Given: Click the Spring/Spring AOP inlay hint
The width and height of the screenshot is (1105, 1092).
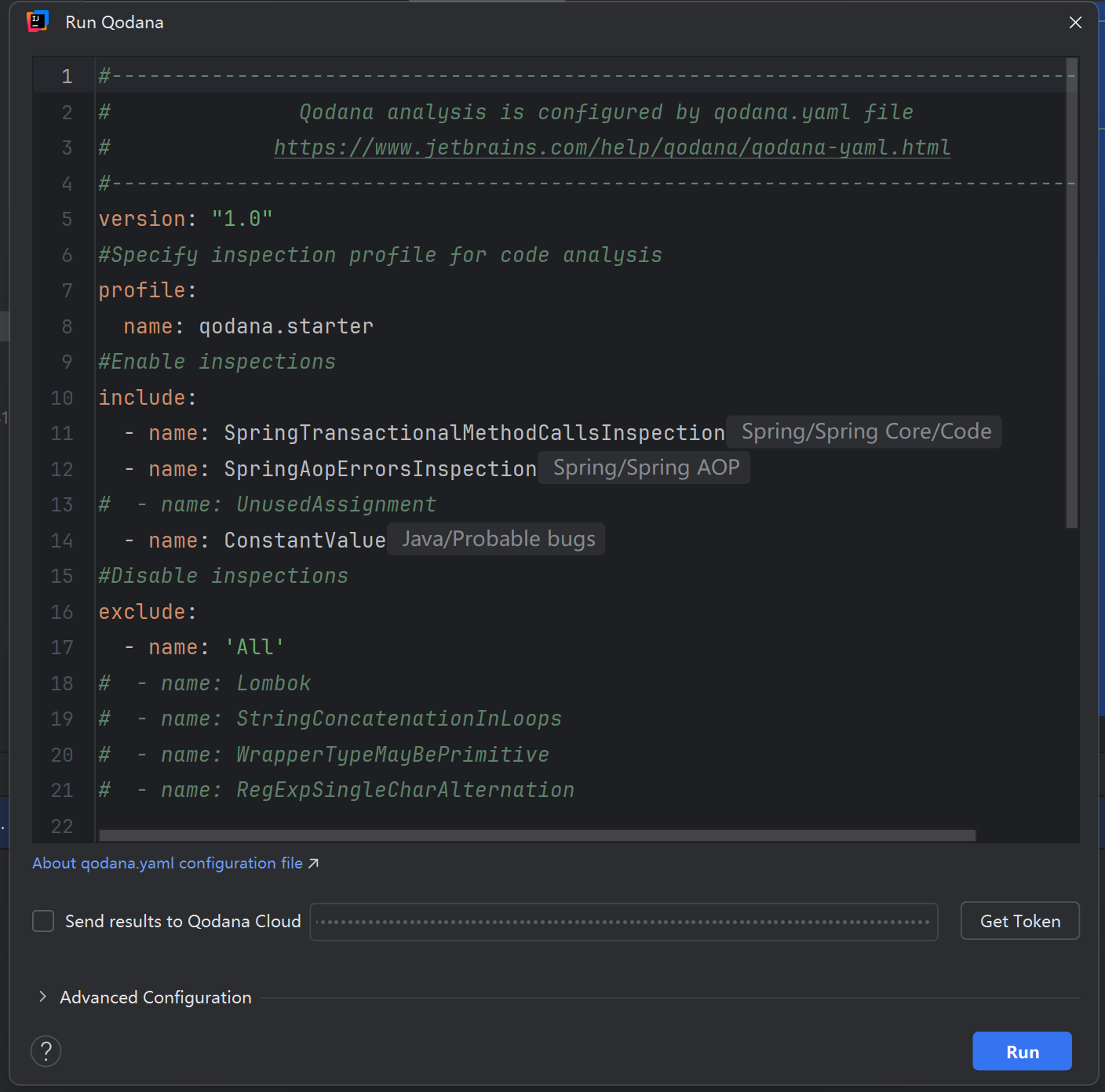Looking at the screenshot, I should point(645,468).
